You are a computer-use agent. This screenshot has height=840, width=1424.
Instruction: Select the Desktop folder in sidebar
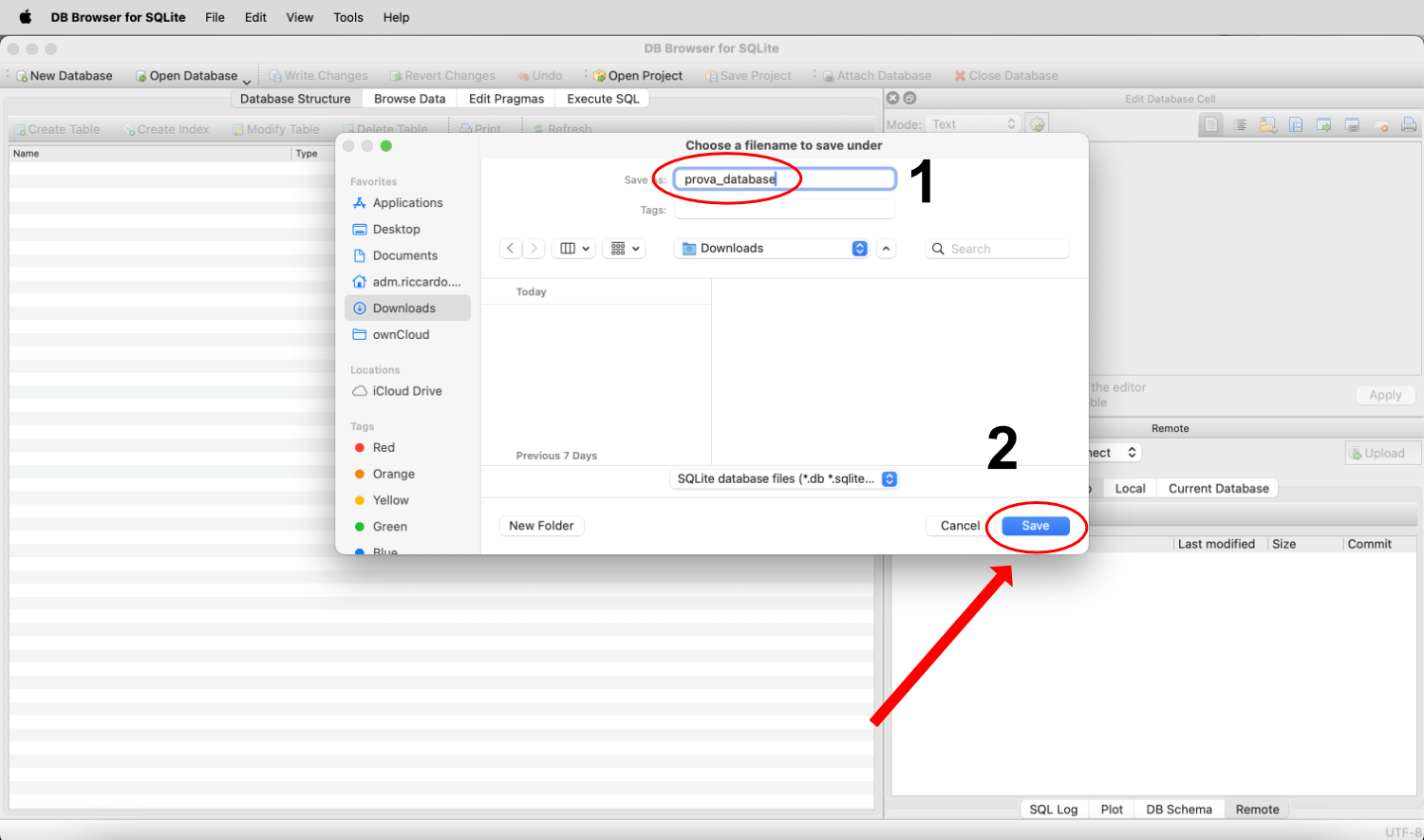396,230
